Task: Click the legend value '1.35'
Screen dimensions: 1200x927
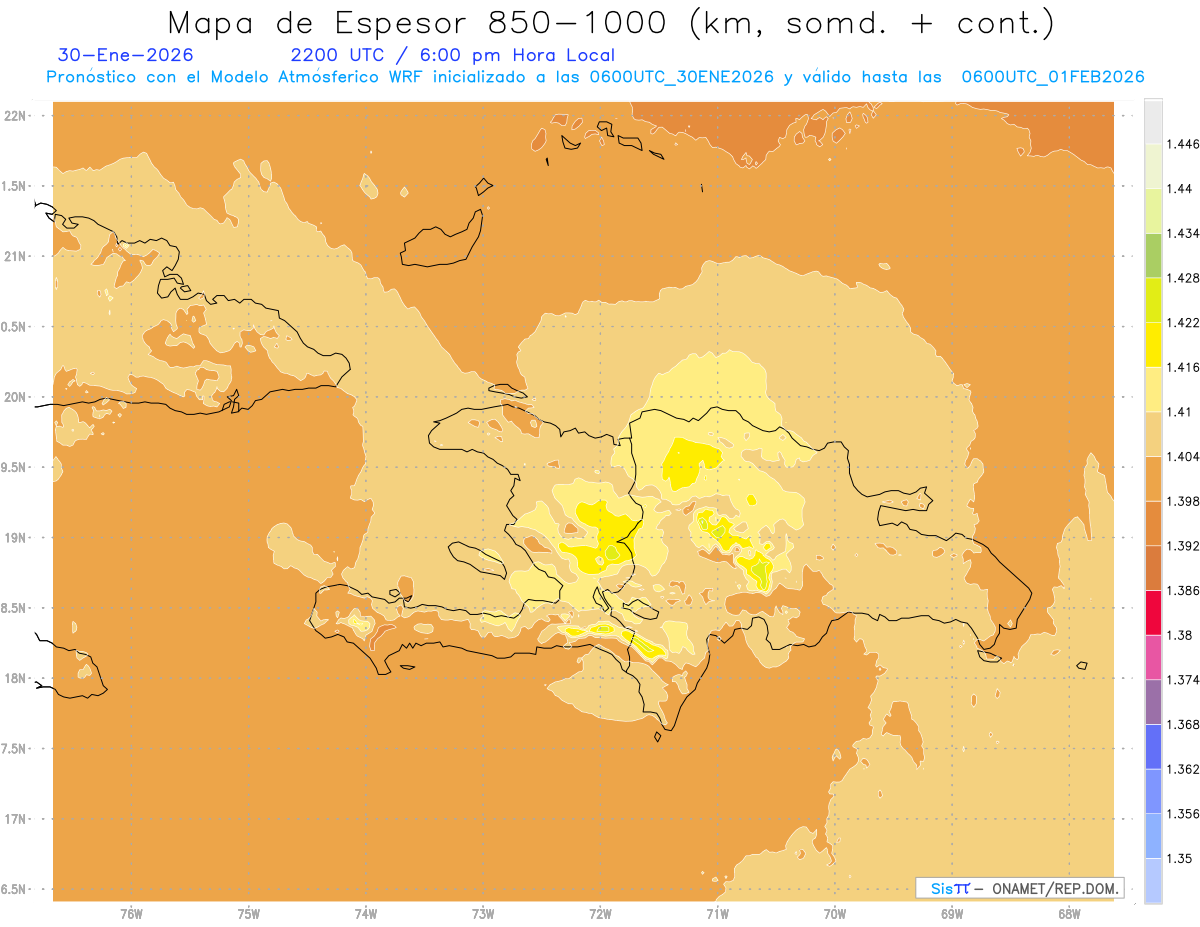Action: [1180, 858]
